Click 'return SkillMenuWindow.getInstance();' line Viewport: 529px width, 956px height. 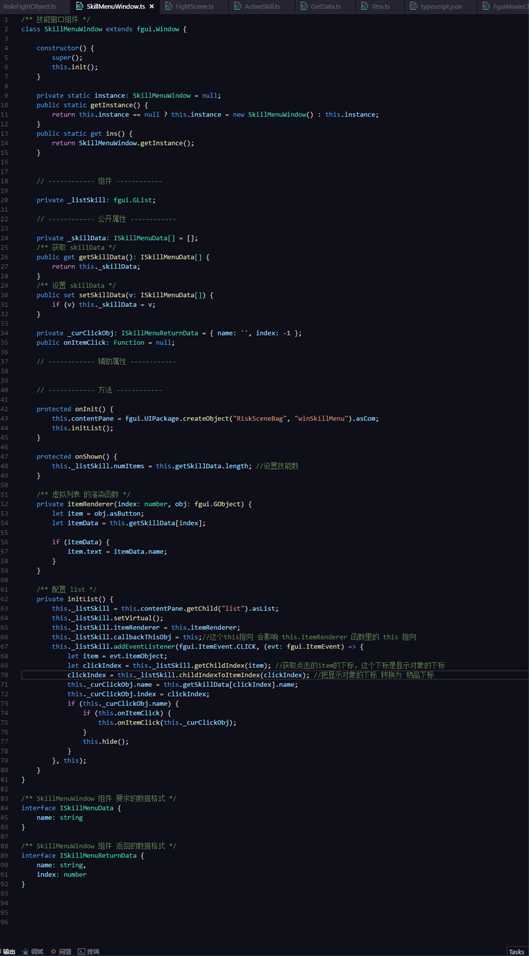[123, 143]
